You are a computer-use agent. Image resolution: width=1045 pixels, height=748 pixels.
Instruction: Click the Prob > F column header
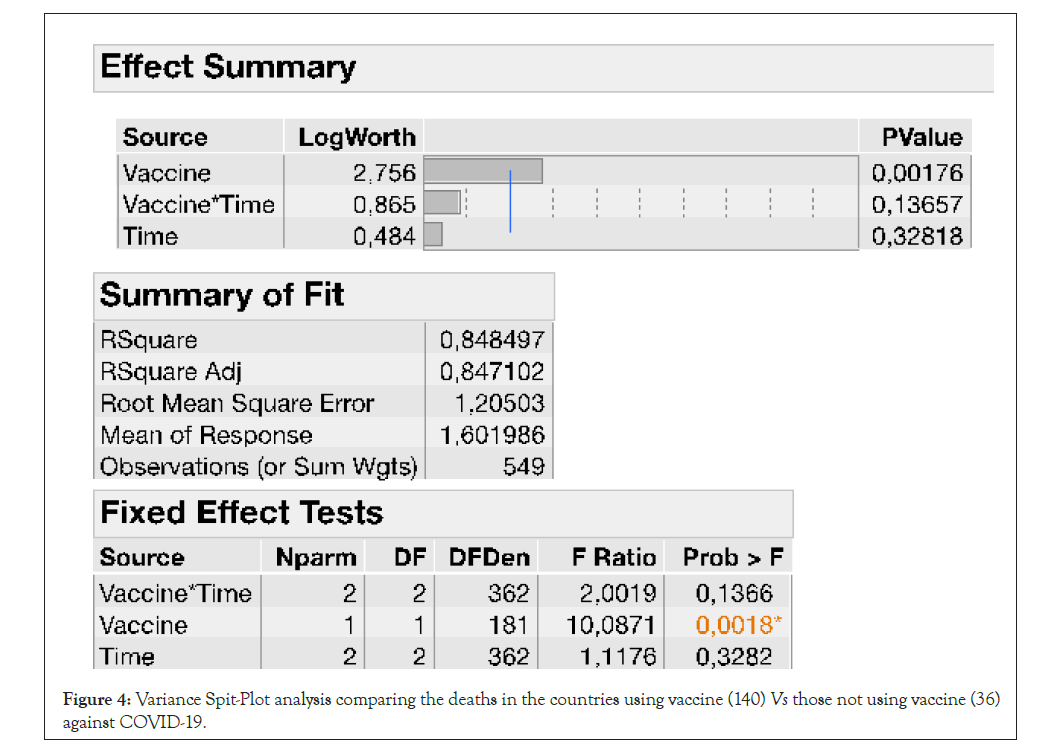734,557
